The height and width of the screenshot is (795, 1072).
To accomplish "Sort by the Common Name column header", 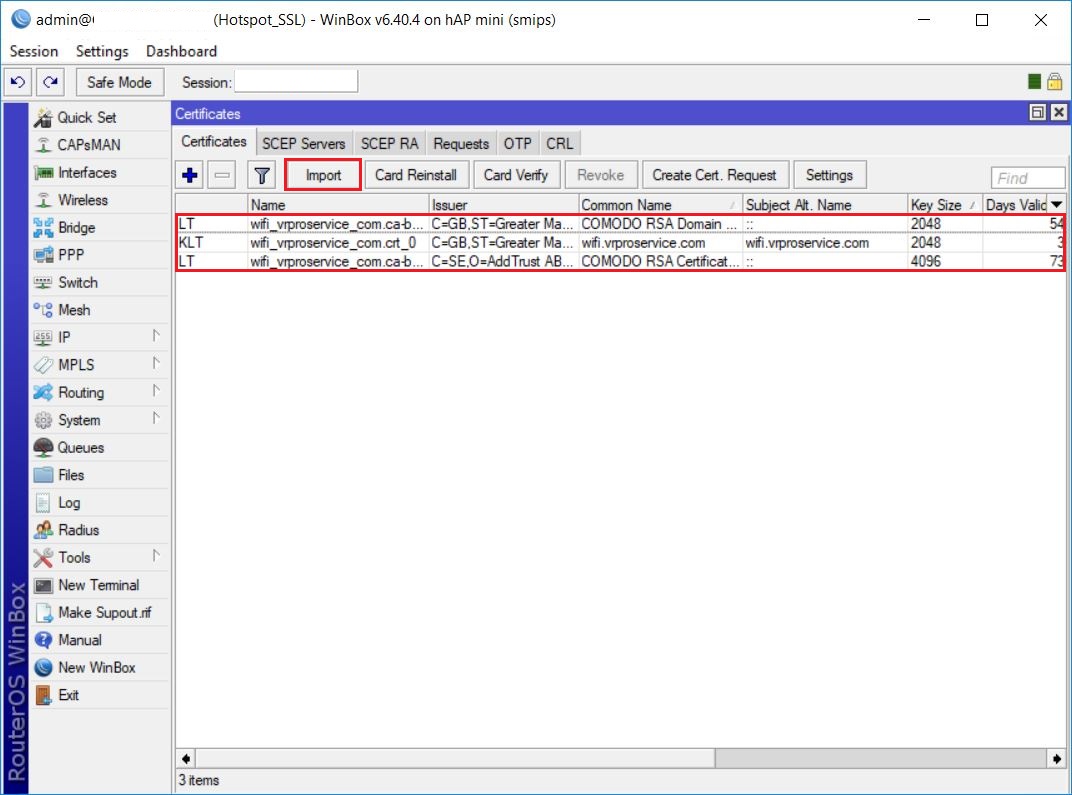I will tap(660, 204).
